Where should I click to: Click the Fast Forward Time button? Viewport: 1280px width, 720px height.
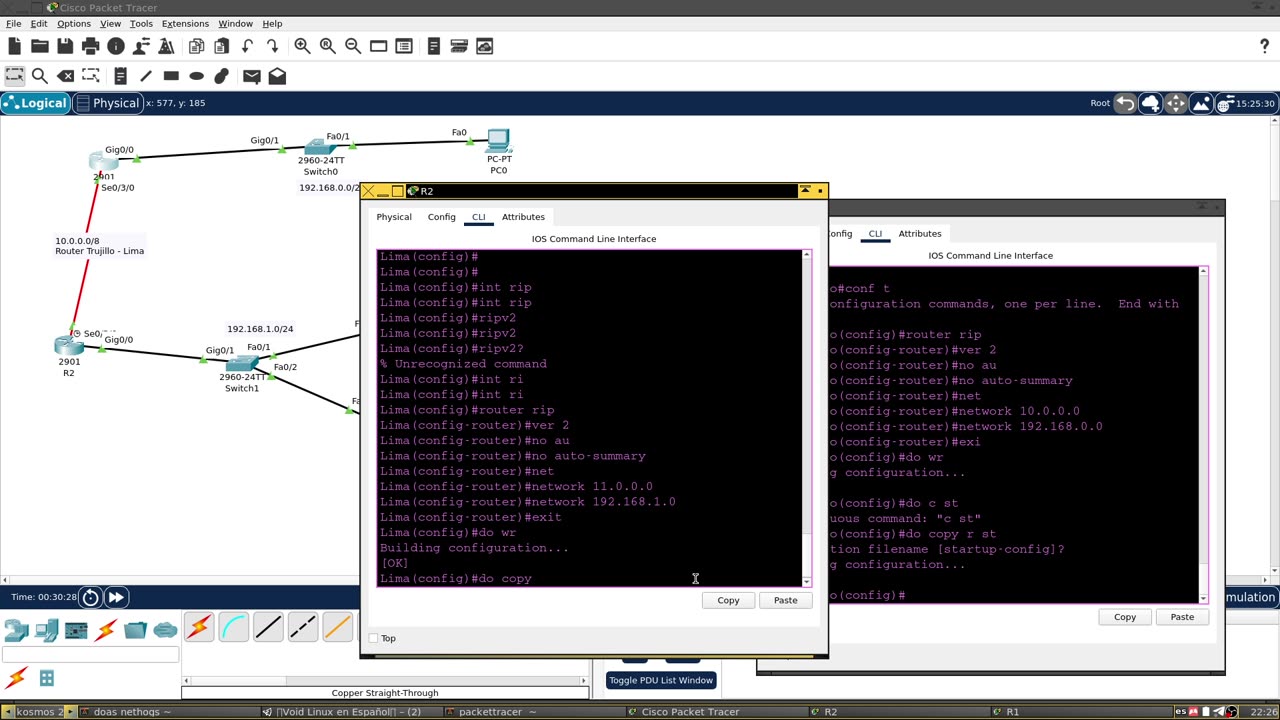[116, 597]
